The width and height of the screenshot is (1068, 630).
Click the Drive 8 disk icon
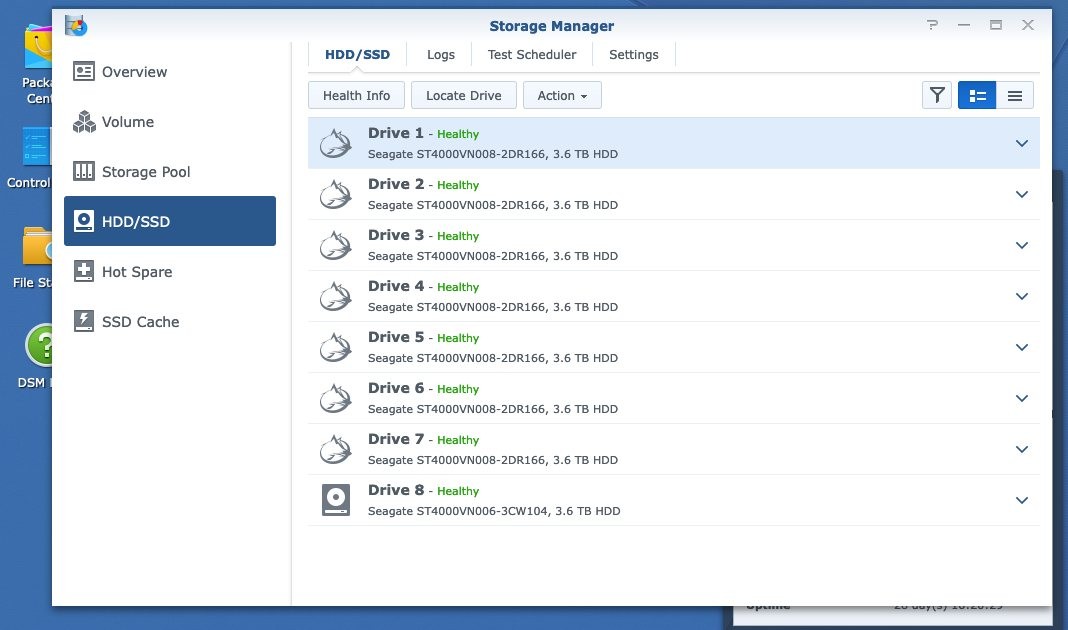point(335,500)
